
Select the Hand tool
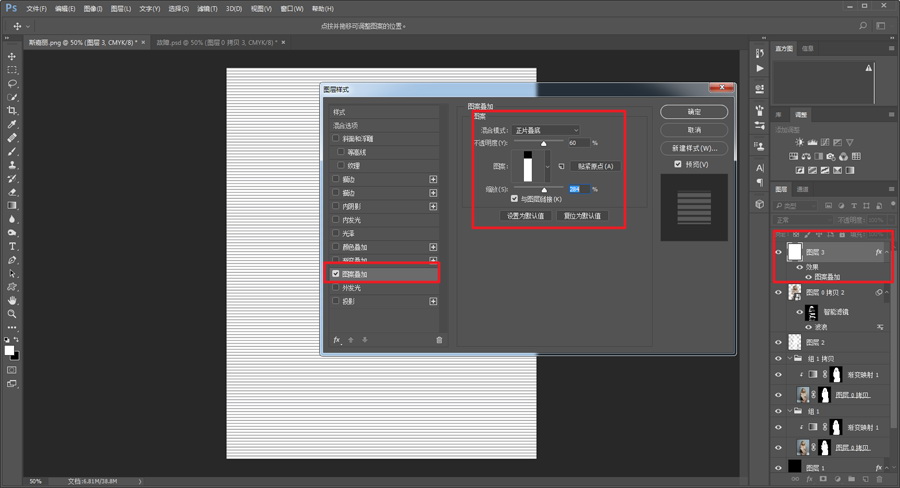[x=12, y=300]
